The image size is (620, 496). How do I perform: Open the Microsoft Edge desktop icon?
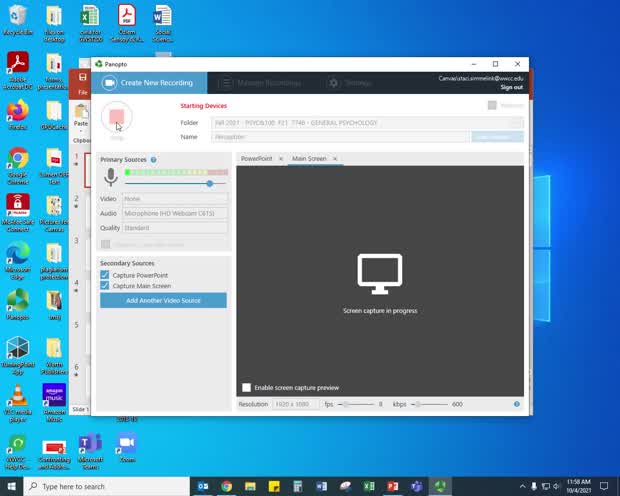coord(18,261)
